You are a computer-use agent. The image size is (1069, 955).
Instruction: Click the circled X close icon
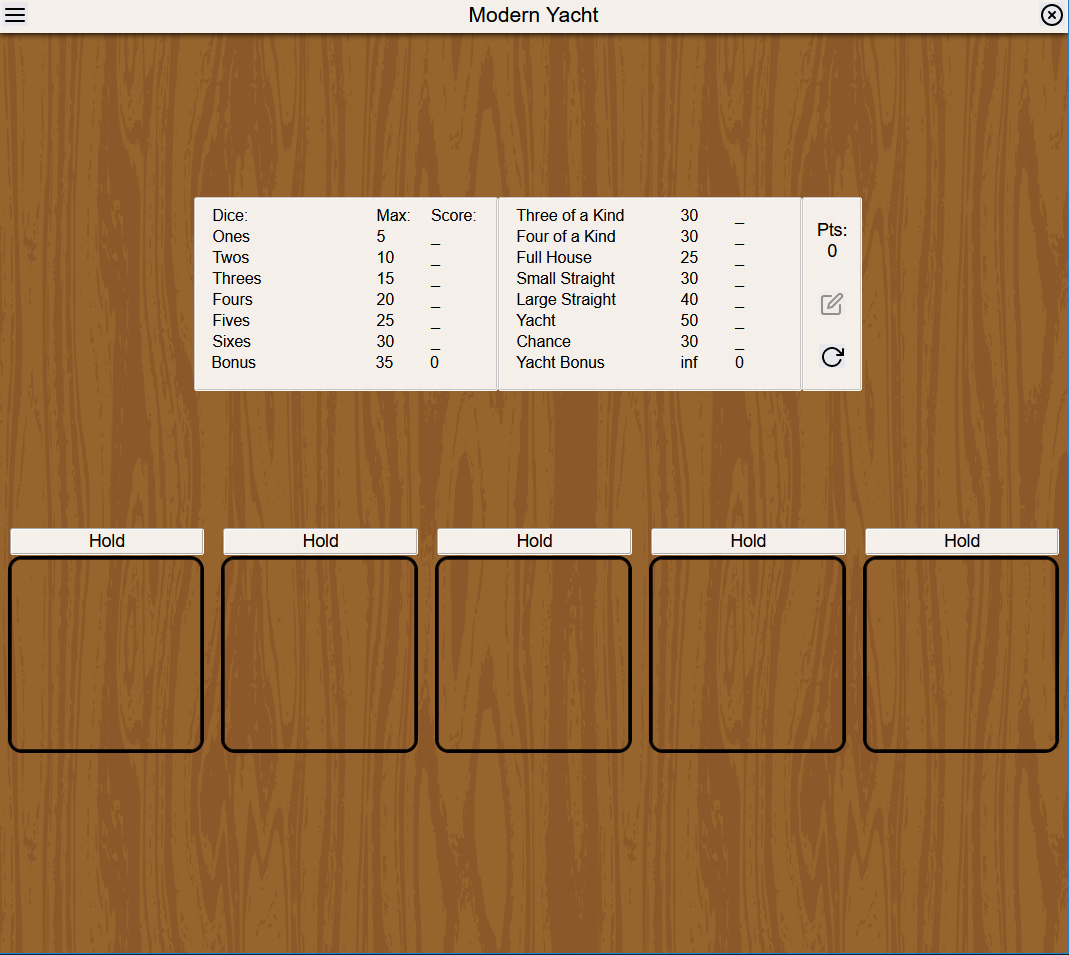(1051, 15)
